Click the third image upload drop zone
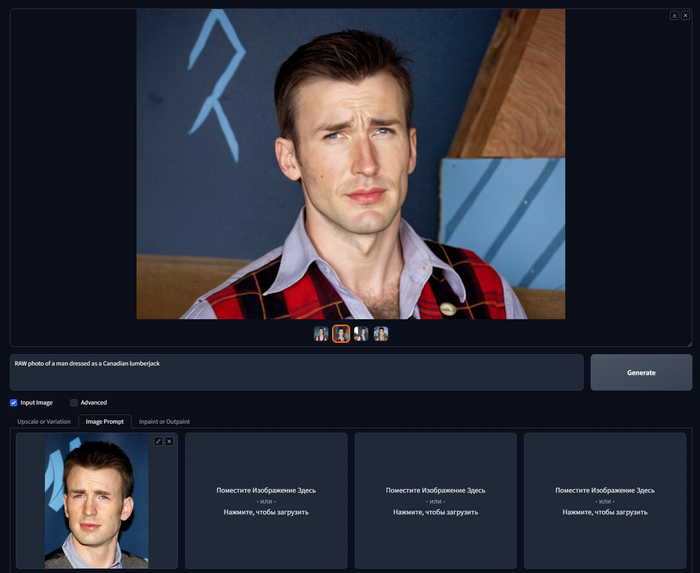700x573 pixels. tap(435, 501)
